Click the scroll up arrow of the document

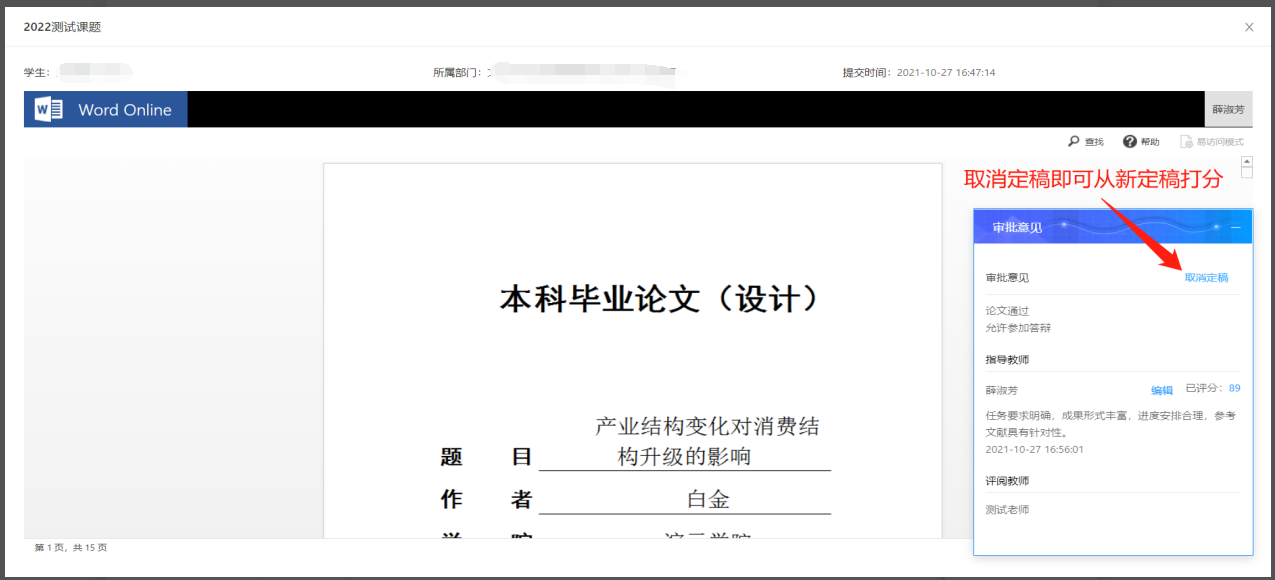(1247, 160)
